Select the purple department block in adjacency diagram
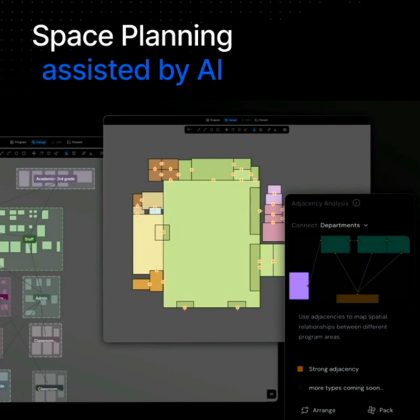 click(299, 286)
